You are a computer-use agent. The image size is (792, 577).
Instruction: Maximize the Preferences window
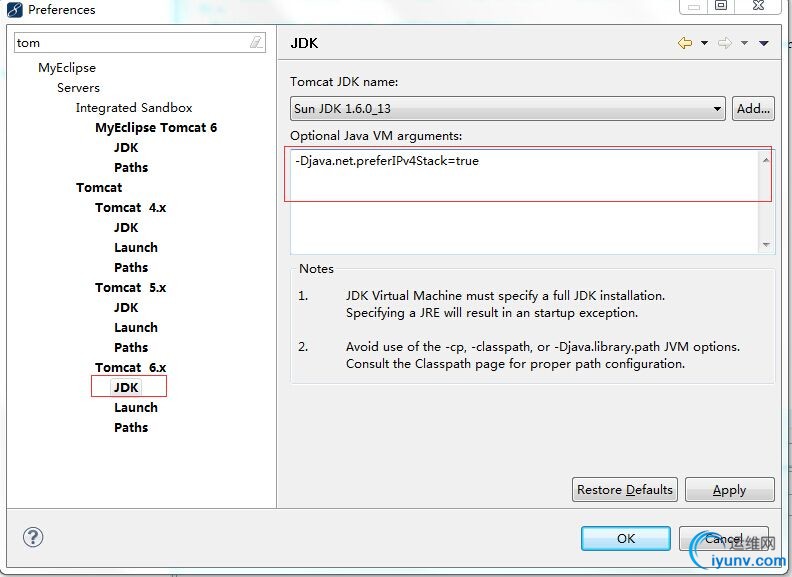[721, 6]
